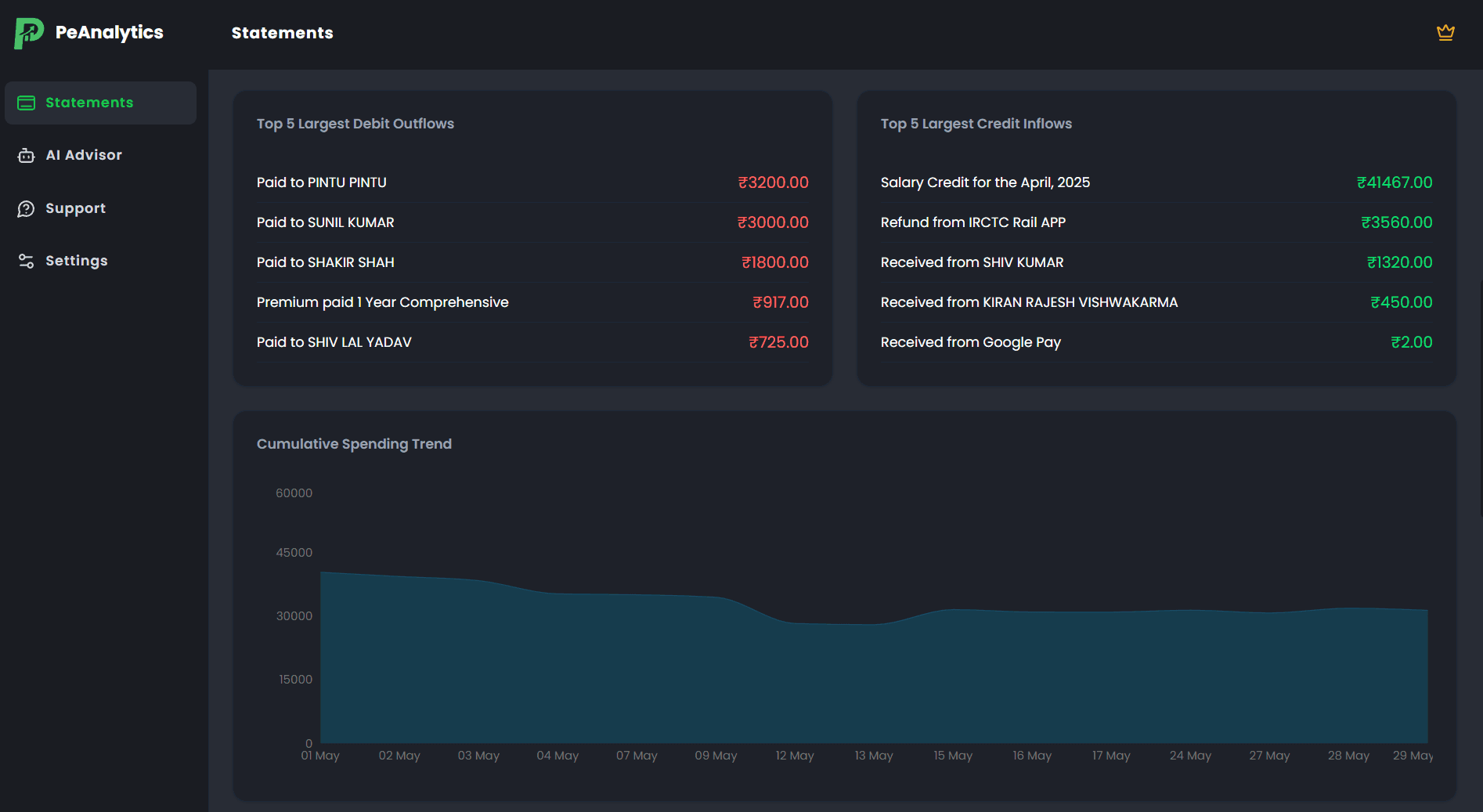Click 'Premium paid 1 Year Comprehensive' transaction
The image size is (1483, 812).
[532, 302]
